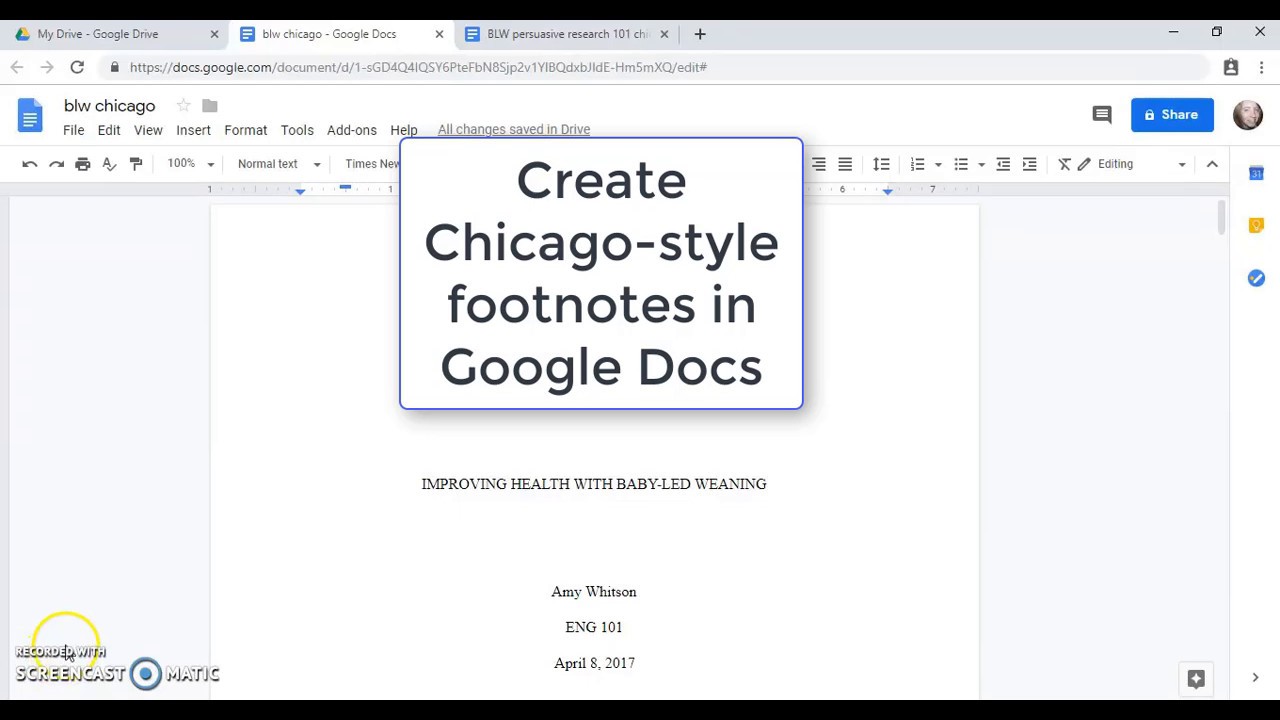This screenshot has width=1280, height=720.
Task: Open the Insert menu
Action: pos(194,130)
